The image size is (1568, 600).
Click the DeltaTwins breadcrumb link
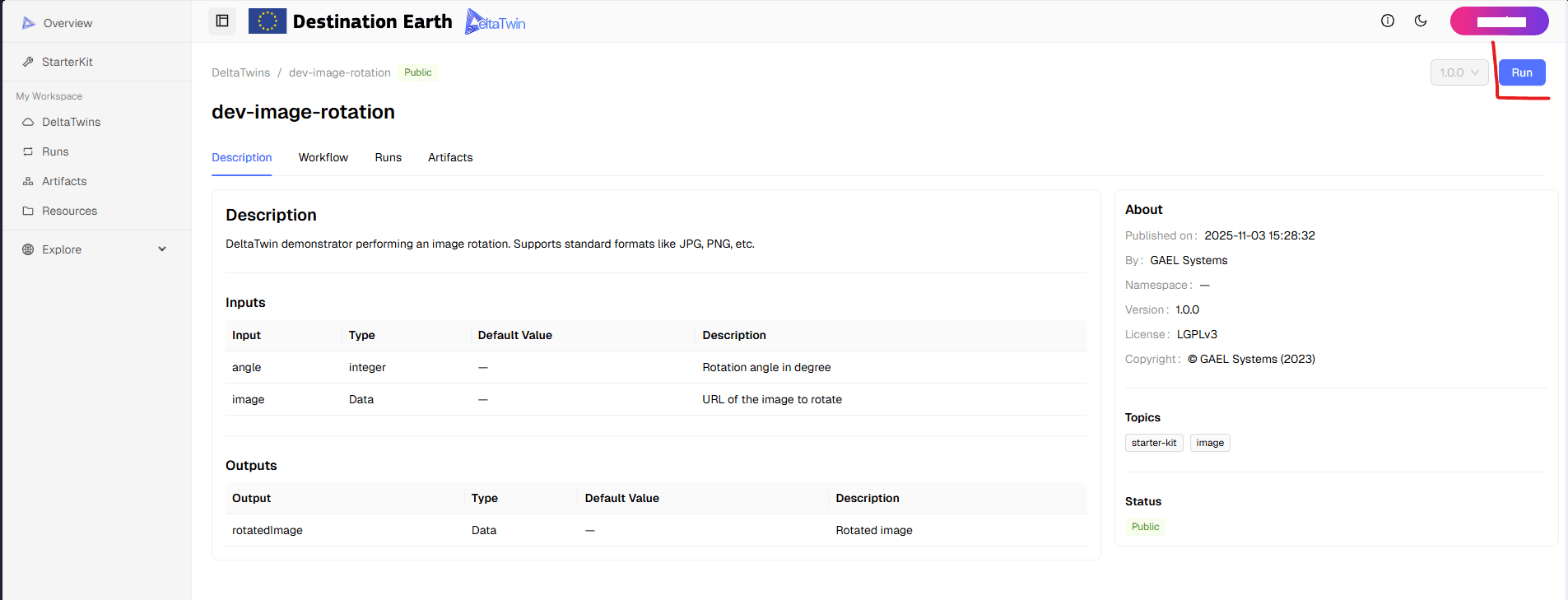pyautogui.click(x=240, y=72)
